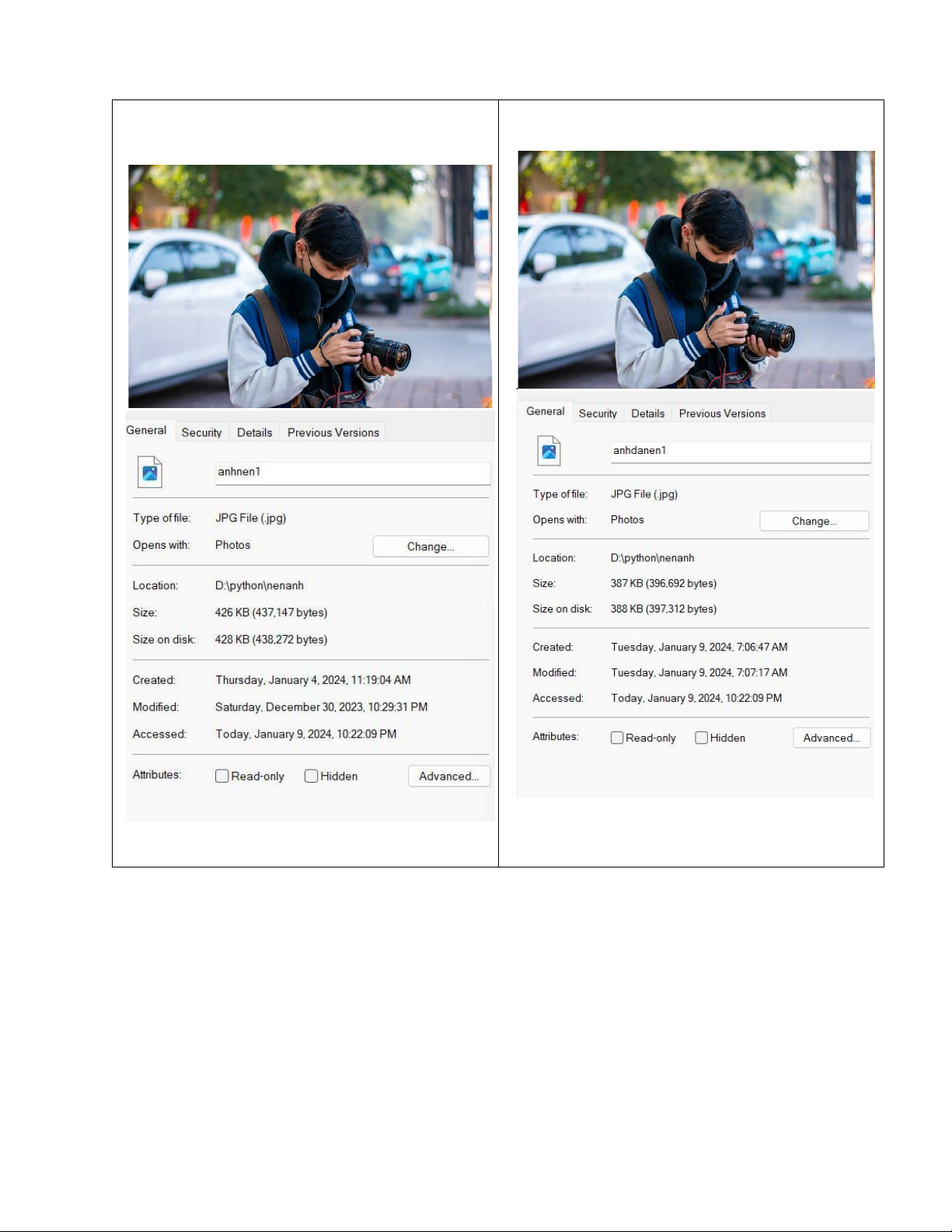
Task: Switch to Details tab in anhnen1 properties
Action: click(254, 432)
